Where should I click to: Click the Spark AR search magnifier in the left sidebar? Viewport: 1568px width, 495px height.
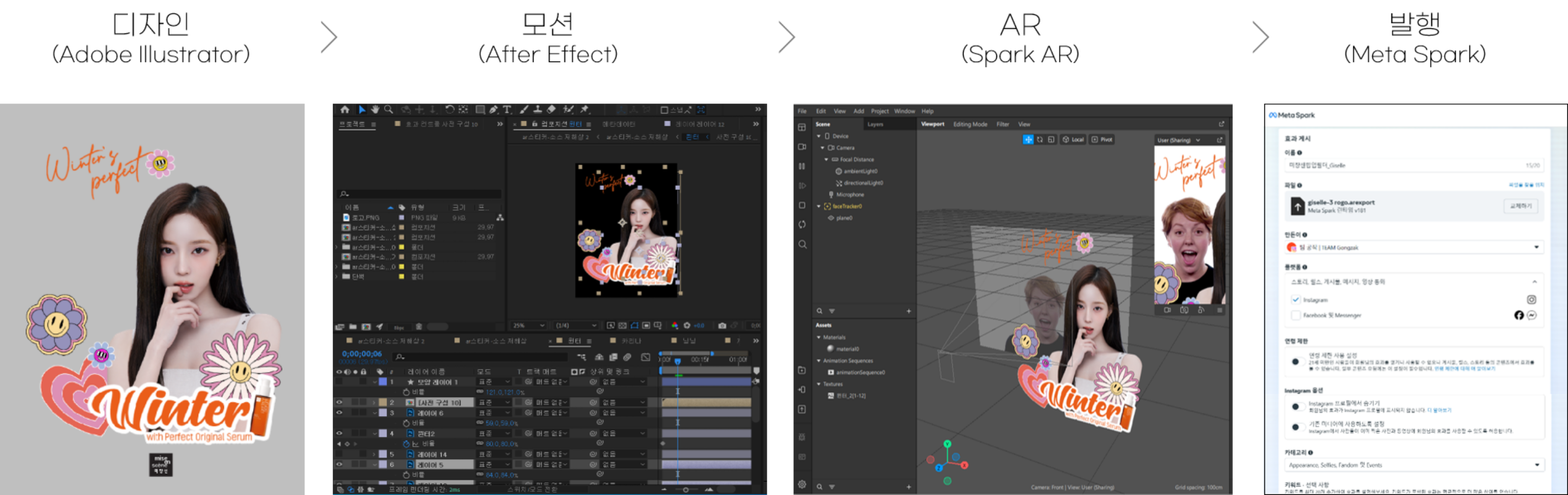(x=802, y=245)
